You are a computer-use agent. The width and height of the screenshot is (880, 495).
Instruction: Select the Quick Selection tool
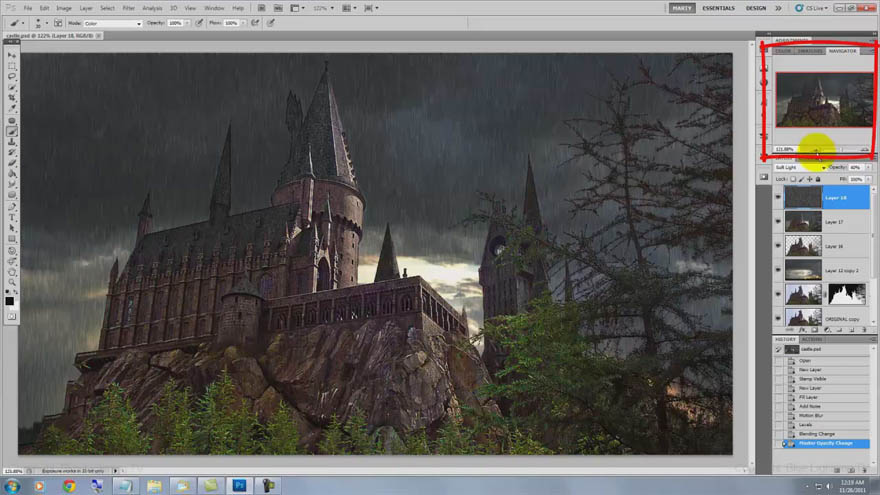(x=12, y=87)
